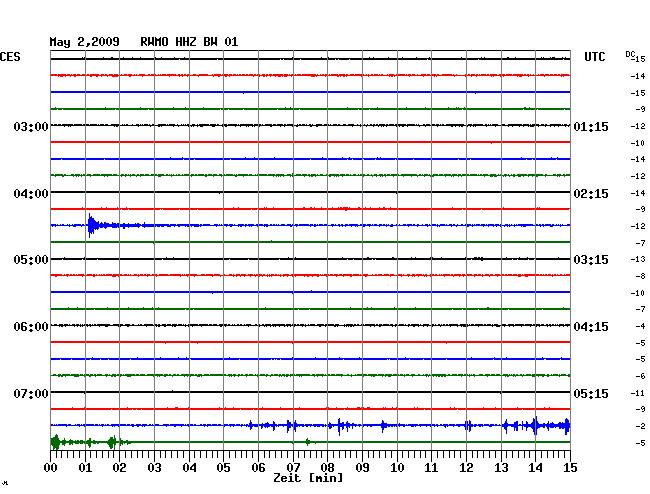Image resolution: width=650 pixels, height=494 pixels.
Task: Select the 03:00 local time label
Action: pos(31,126)
